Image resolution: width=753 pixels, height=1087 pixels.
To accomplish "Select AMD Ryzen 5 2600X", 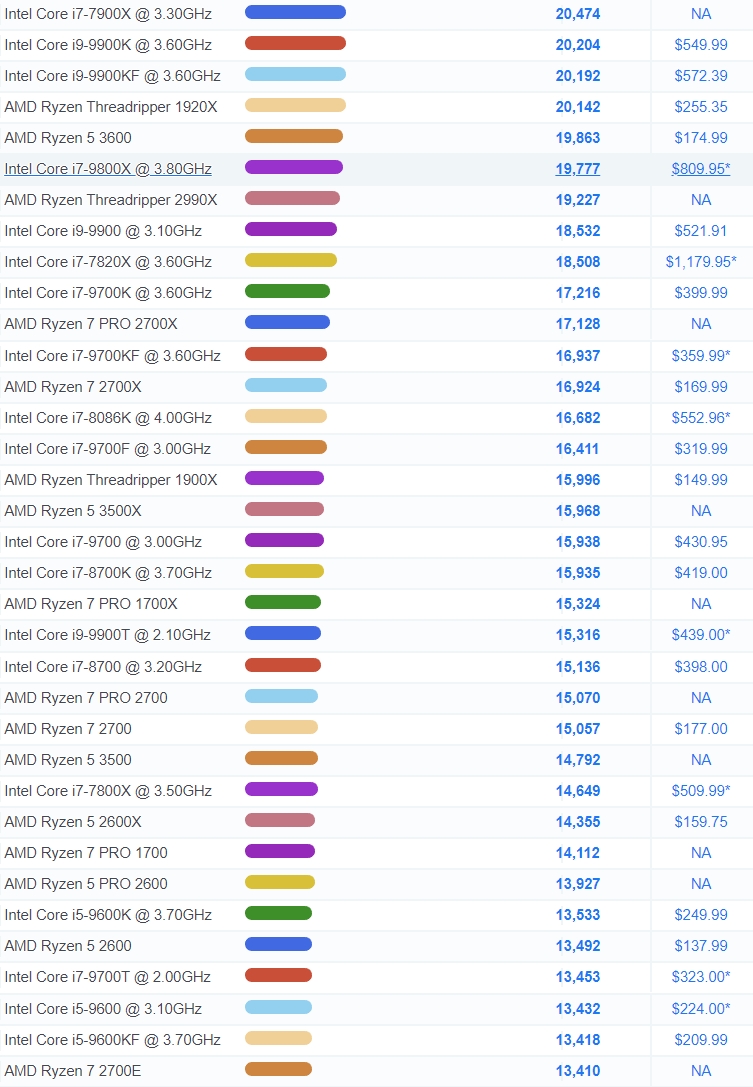I will [73, 821].
